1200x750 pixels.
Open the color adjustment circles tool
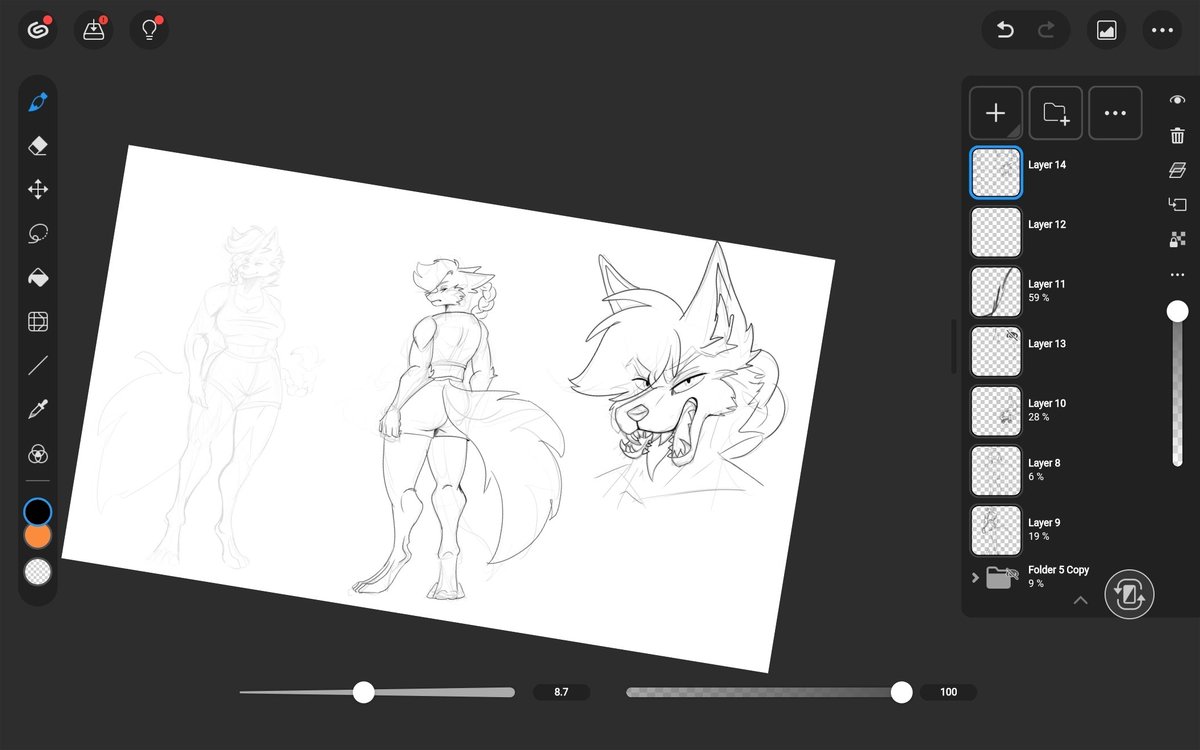[38, 454]
